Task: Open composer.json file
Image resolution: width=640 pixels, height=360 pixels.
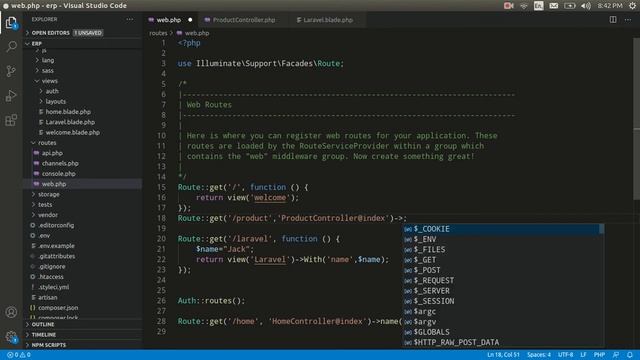Action: [58, 308]
